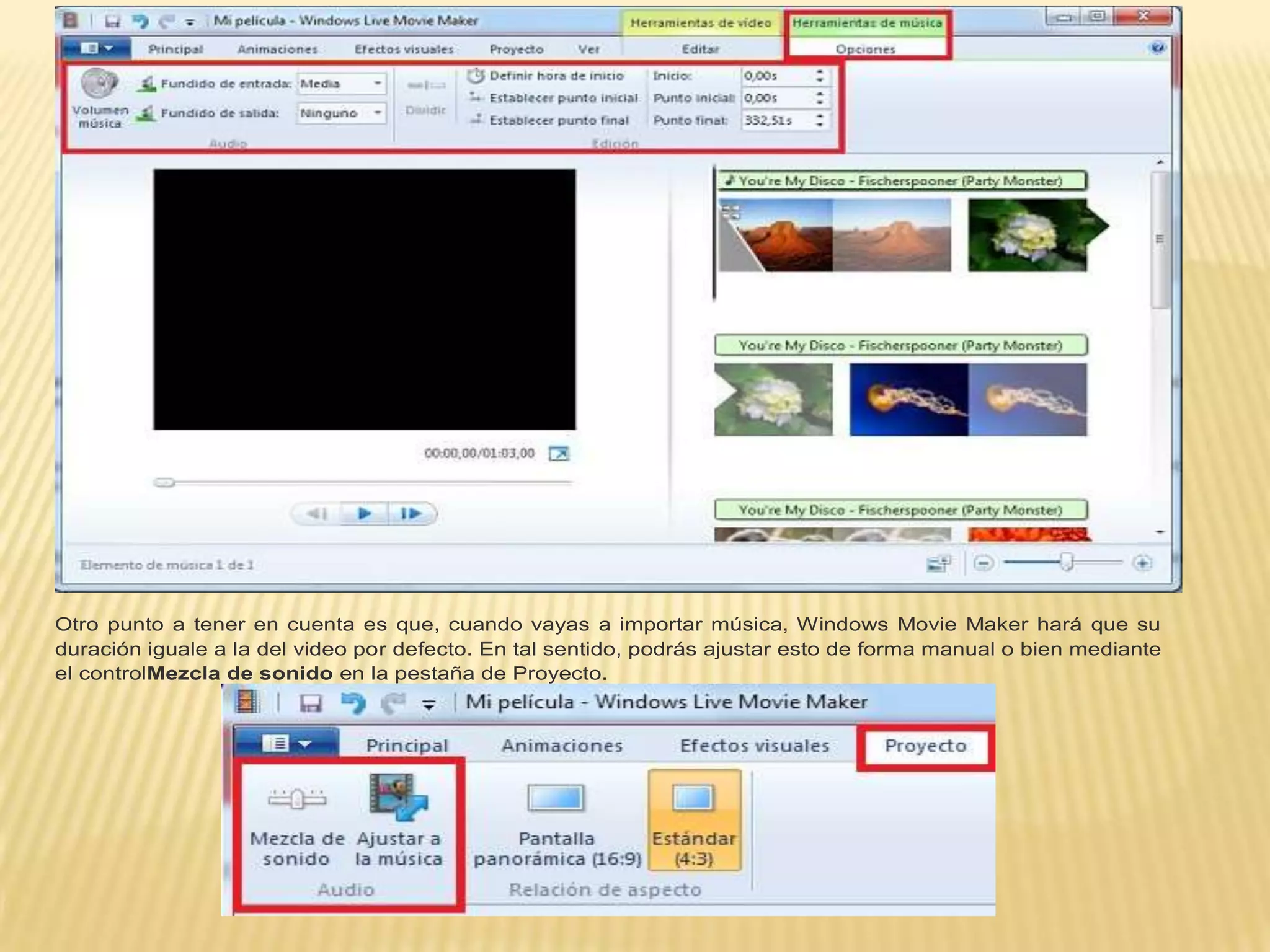Adjust the Inicio time stepper arrows

click(x=820, y=76)
